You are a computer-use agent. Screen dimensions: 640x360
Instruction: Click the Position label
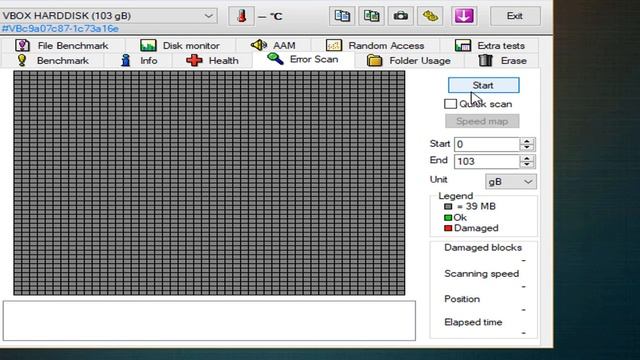(x=462, y=299)
